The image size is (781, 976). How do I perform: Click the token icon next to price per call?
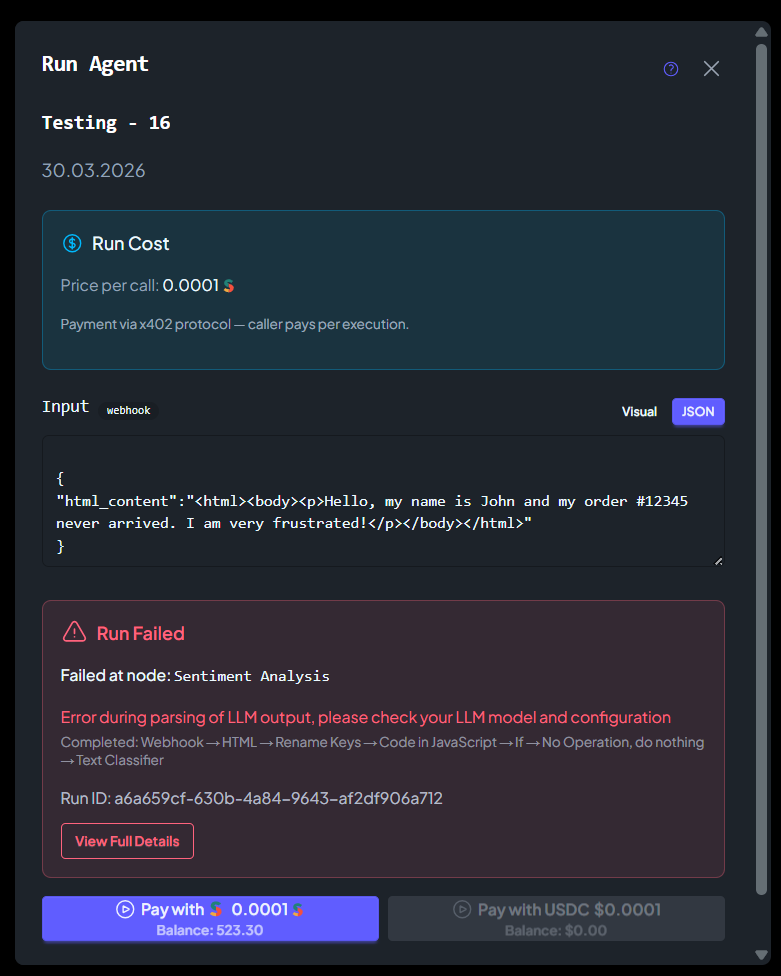point(229,286)
